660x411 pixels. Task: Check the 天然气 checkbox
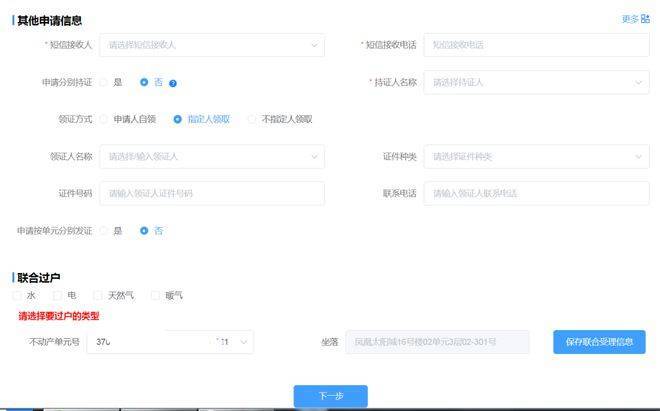click(98, 295)
